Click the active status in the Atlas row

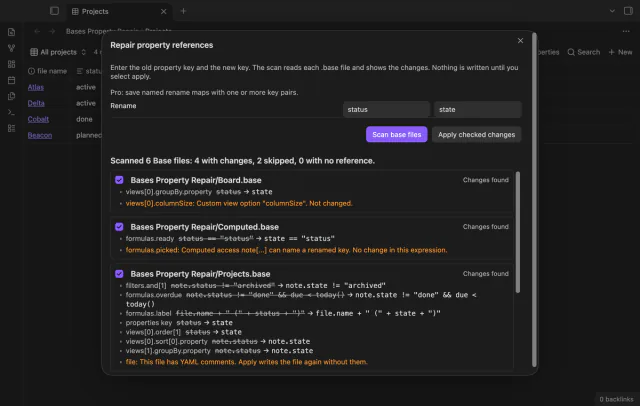point(86,87)
